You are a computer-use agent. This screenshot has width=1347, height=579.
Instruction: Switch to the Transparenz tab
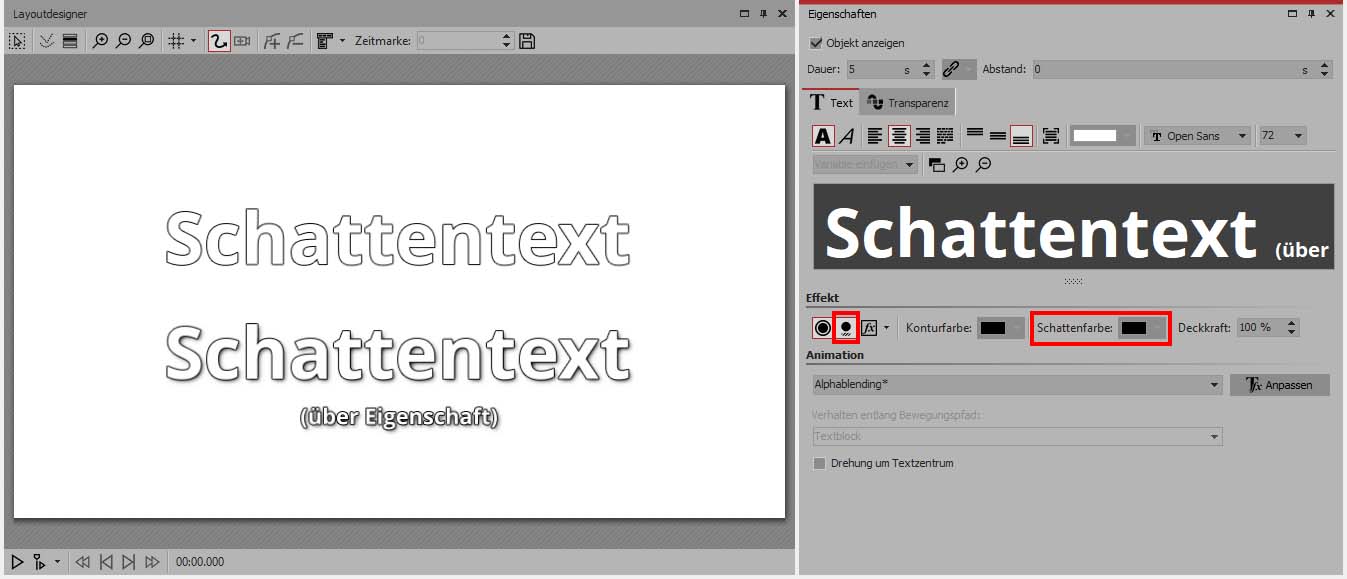pos(907,102)
